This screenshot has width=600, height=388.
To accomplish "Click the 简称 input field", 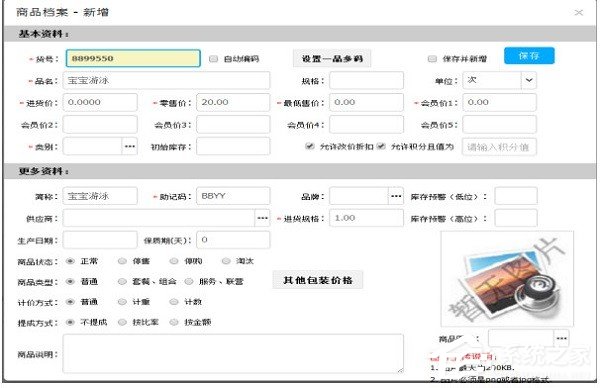I will [x=100, y=196].
